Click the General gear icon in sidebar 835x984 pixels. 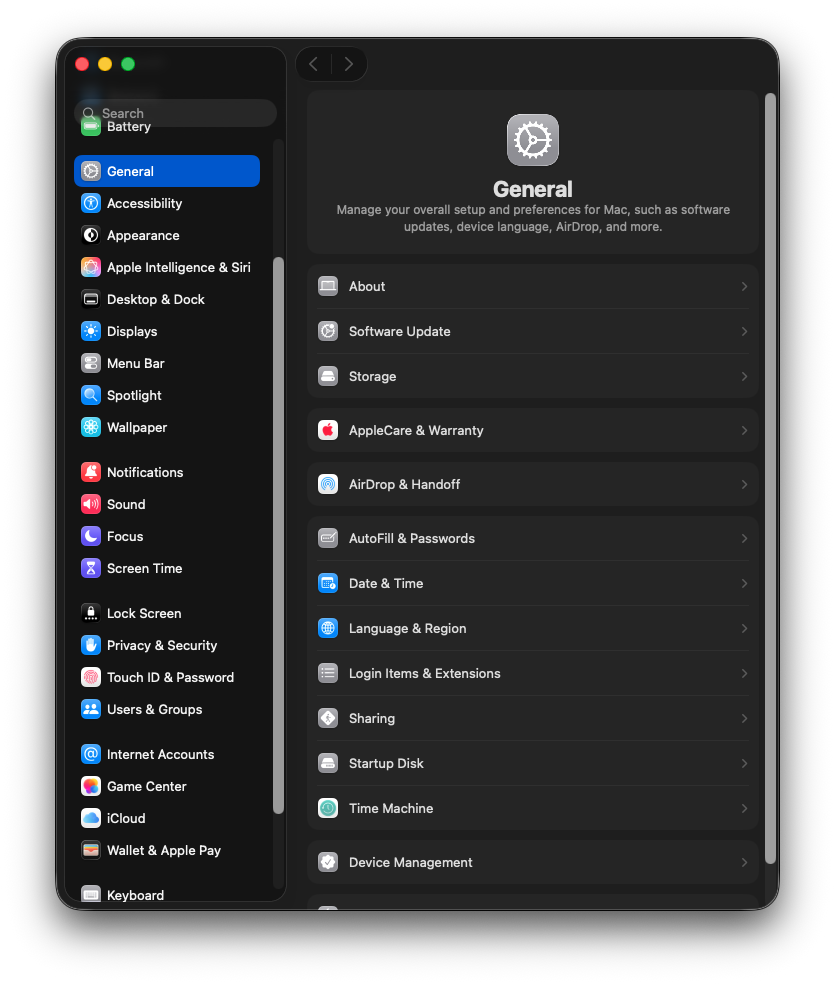[91, 171]
